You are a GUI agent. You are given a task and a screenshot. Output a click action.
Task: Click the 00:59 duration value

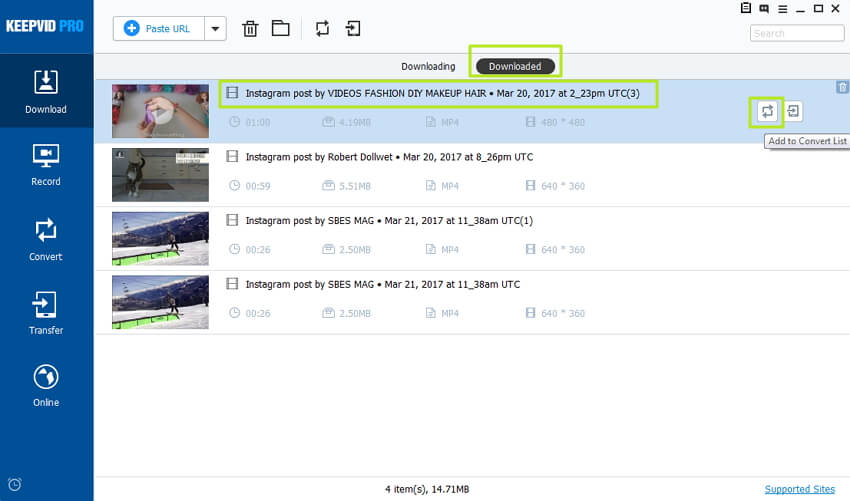pyautogui.click(x=258, y=186)
